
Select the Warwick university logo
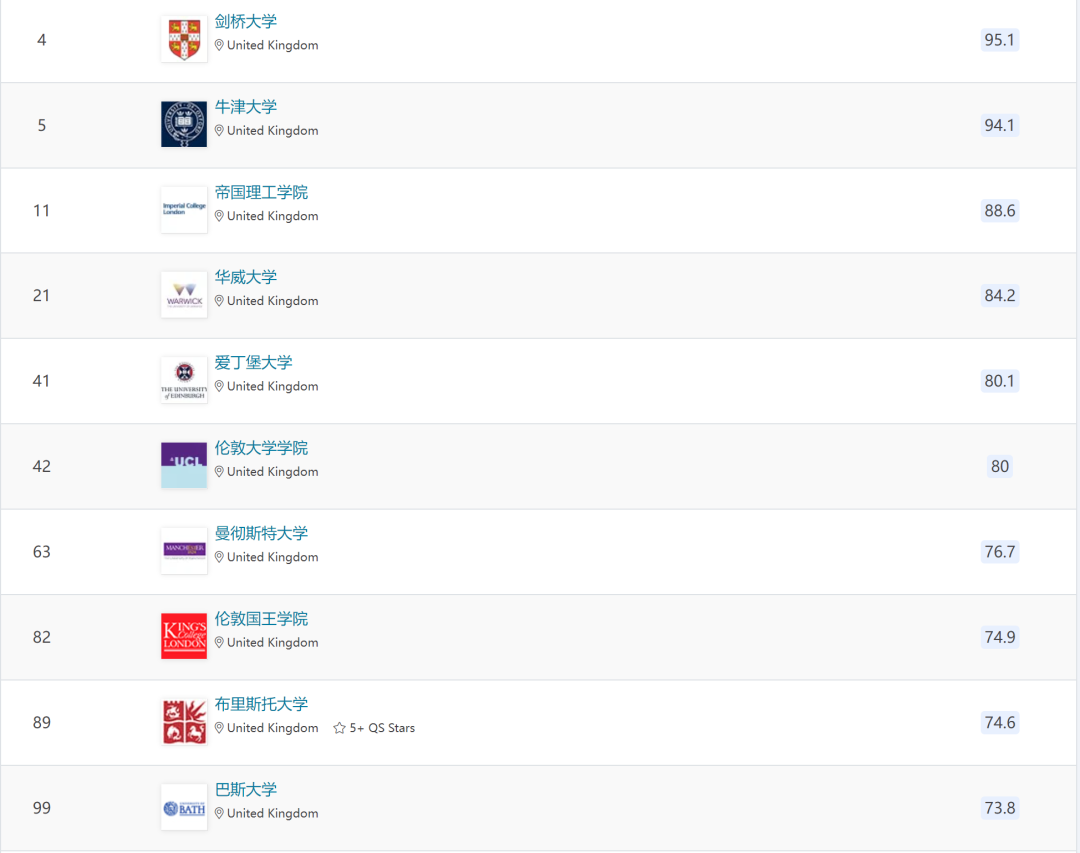click(x=184, y=295)
